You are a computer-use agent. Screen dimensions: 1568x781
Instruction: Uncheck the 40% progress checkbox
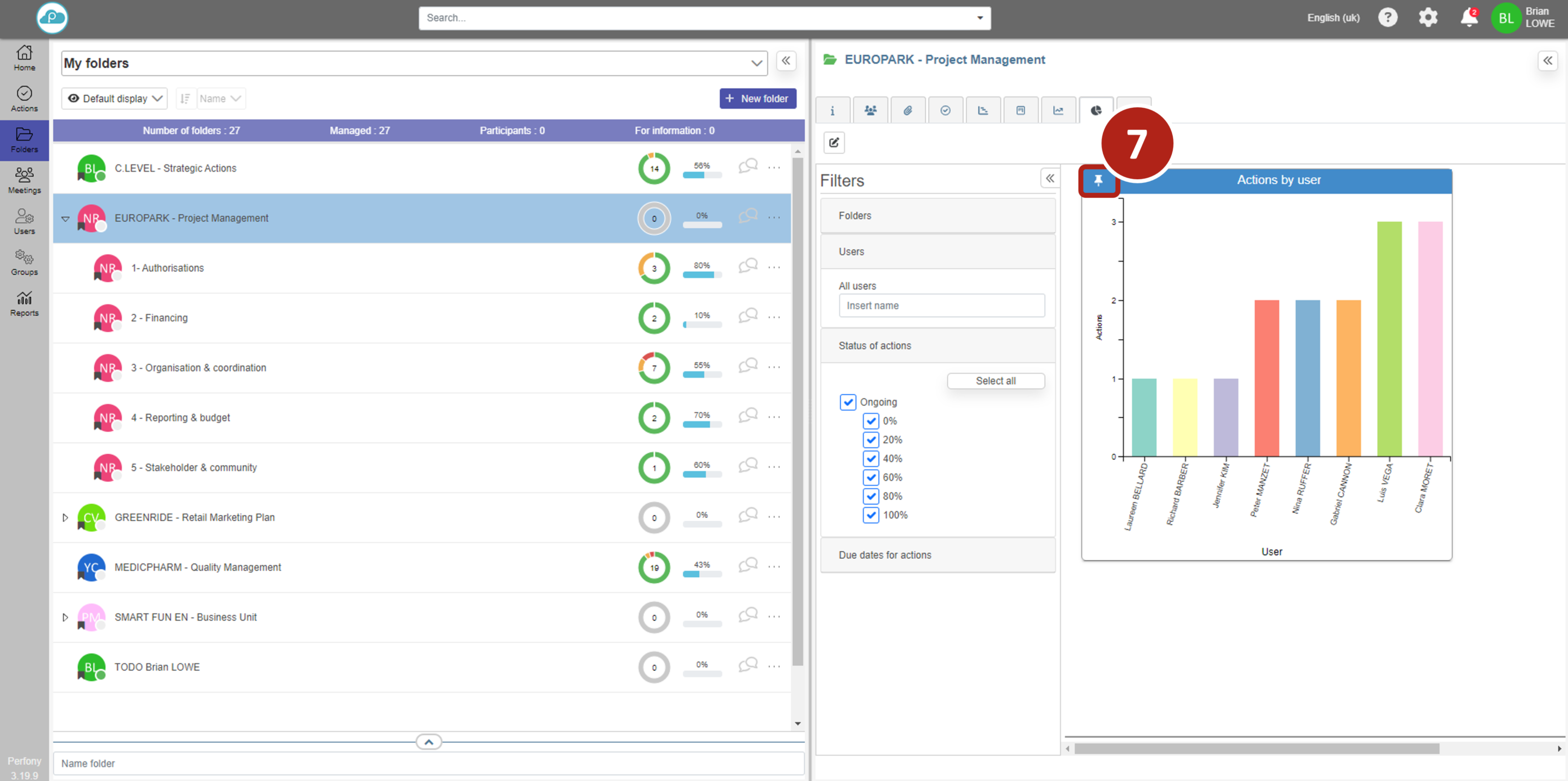871,459
